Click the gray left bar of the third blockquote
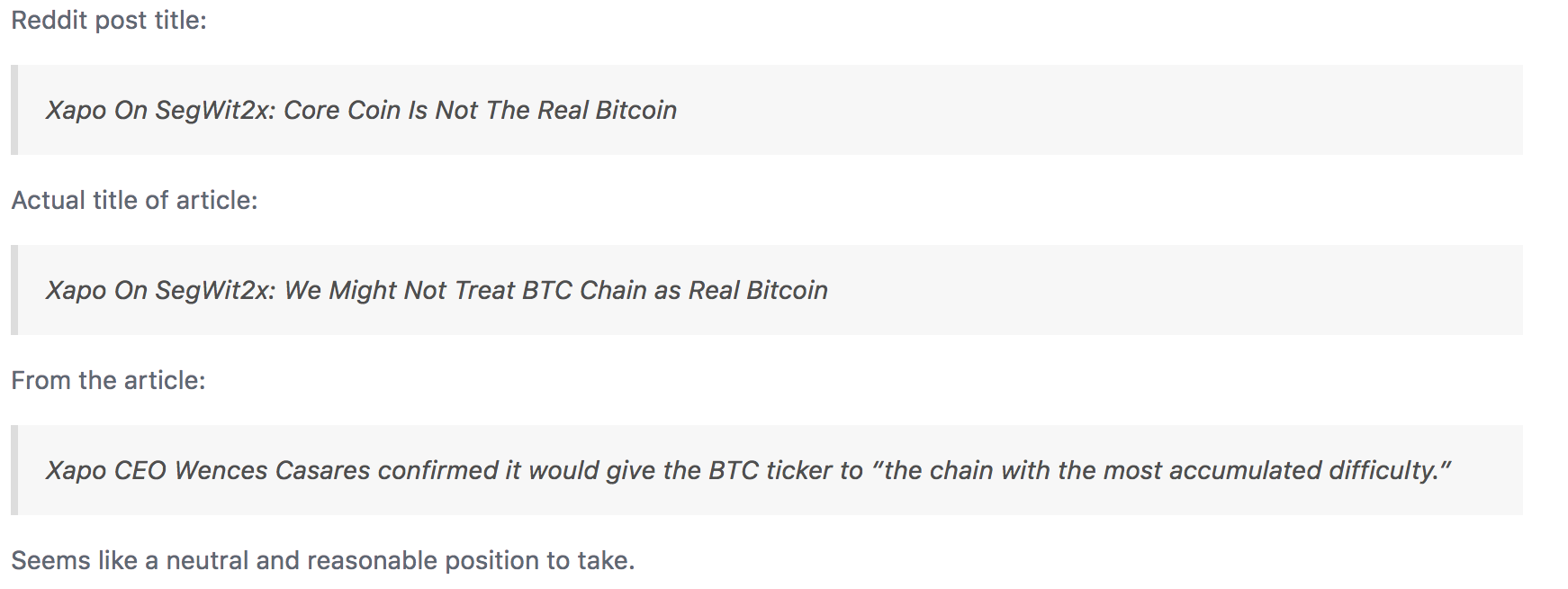Image resolution: width=1568 pixels, height=589 pixels. point(14,470)
